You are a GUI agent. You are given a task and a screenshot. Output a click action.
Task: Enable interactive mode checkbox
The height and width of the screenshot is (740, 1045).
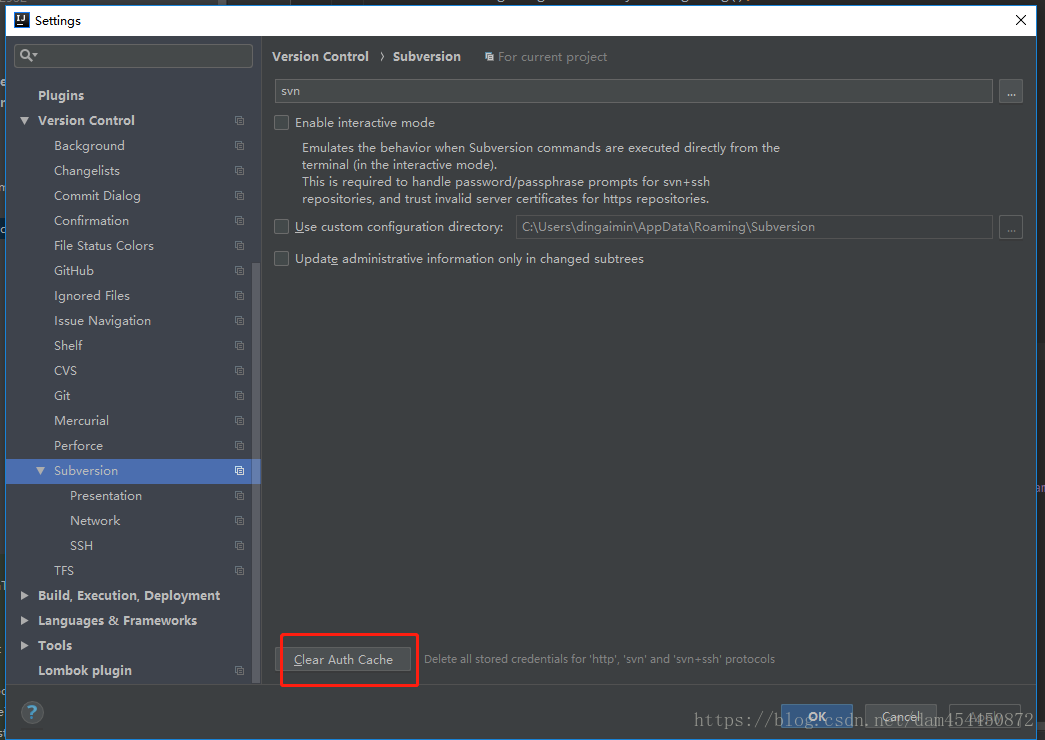tap(282, 123)
